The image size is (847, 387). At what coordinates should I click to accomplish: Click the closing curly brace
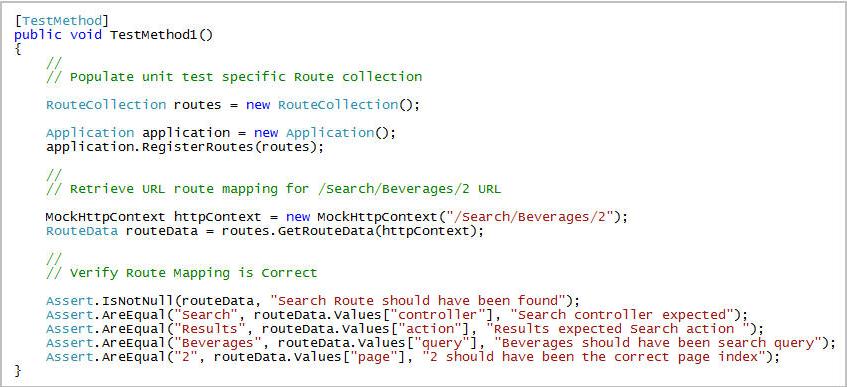18,371
